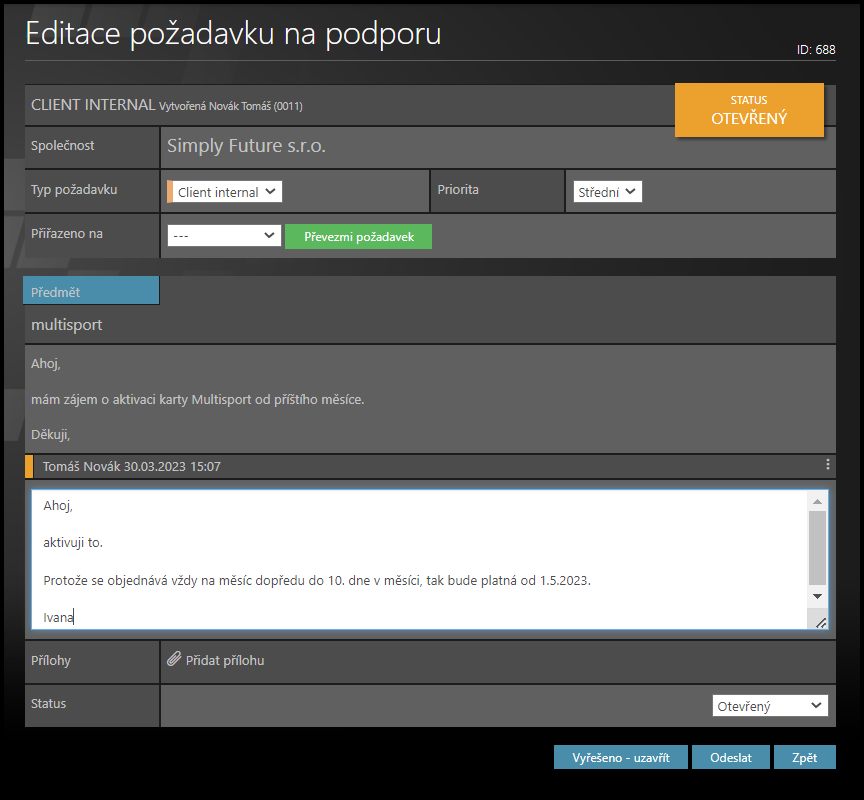
Task: Click the orange marker beside Tomáš Novák comment
Action: [x=29, y=466]
